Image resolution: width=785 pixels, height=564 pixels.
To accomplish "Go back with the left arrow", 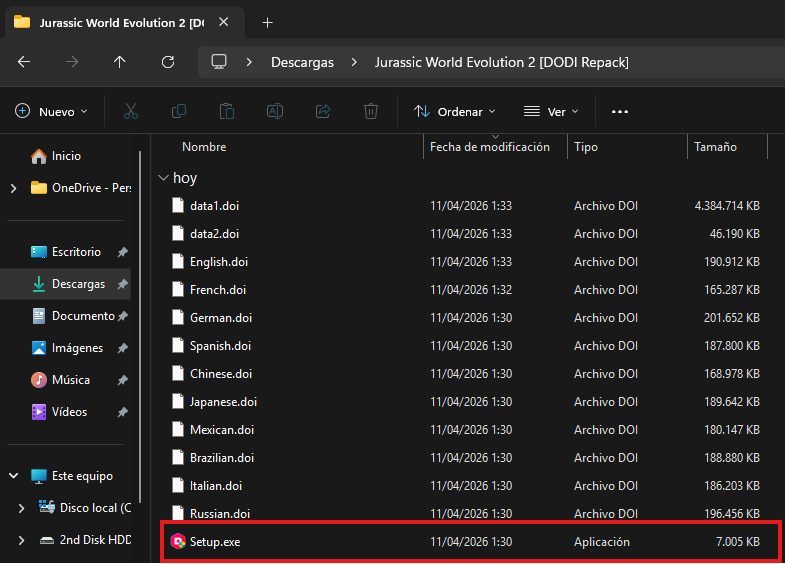I will point(24,62).
